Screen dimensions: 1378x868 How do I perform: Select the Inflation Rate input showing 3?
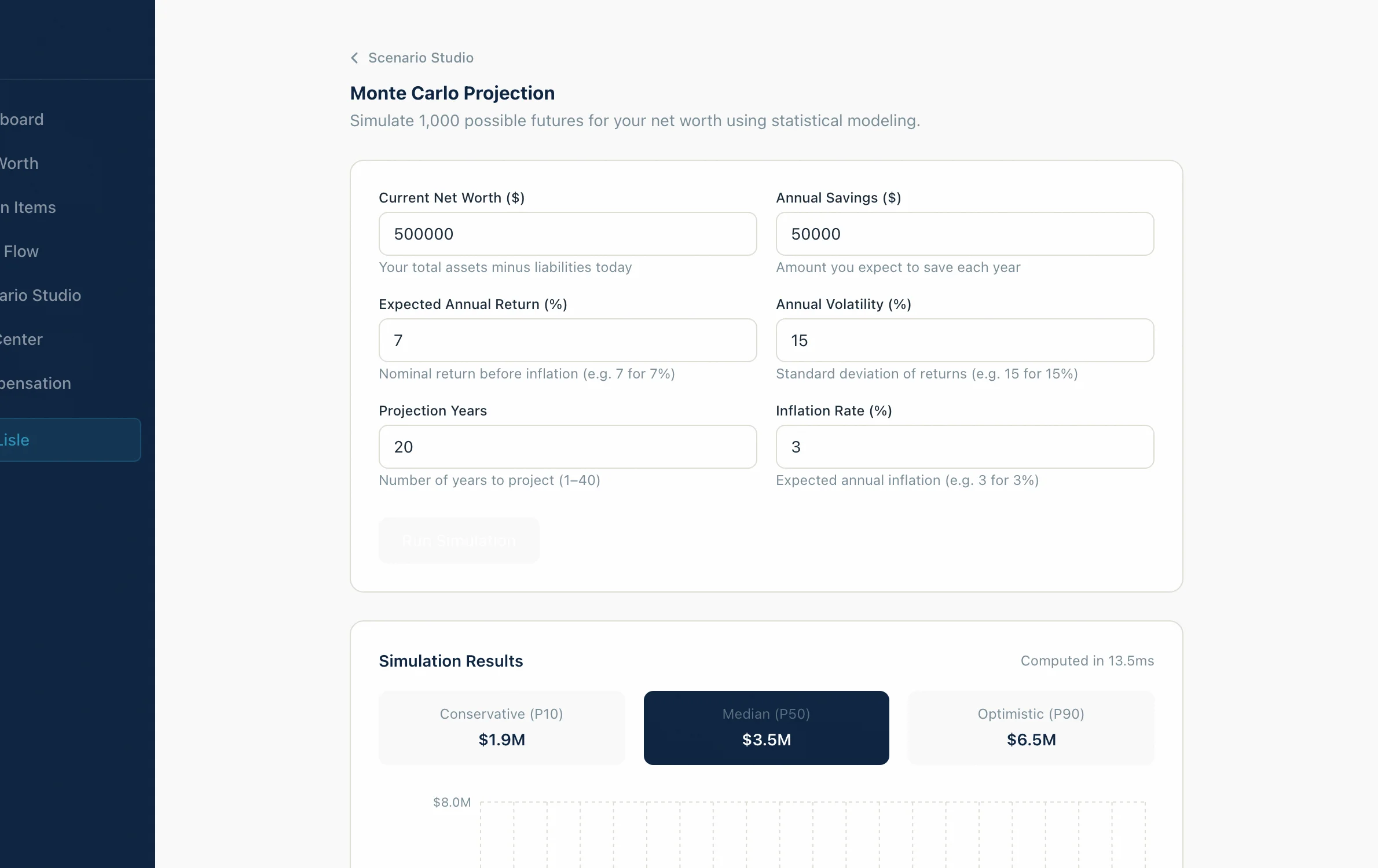(x=964, y=447)
